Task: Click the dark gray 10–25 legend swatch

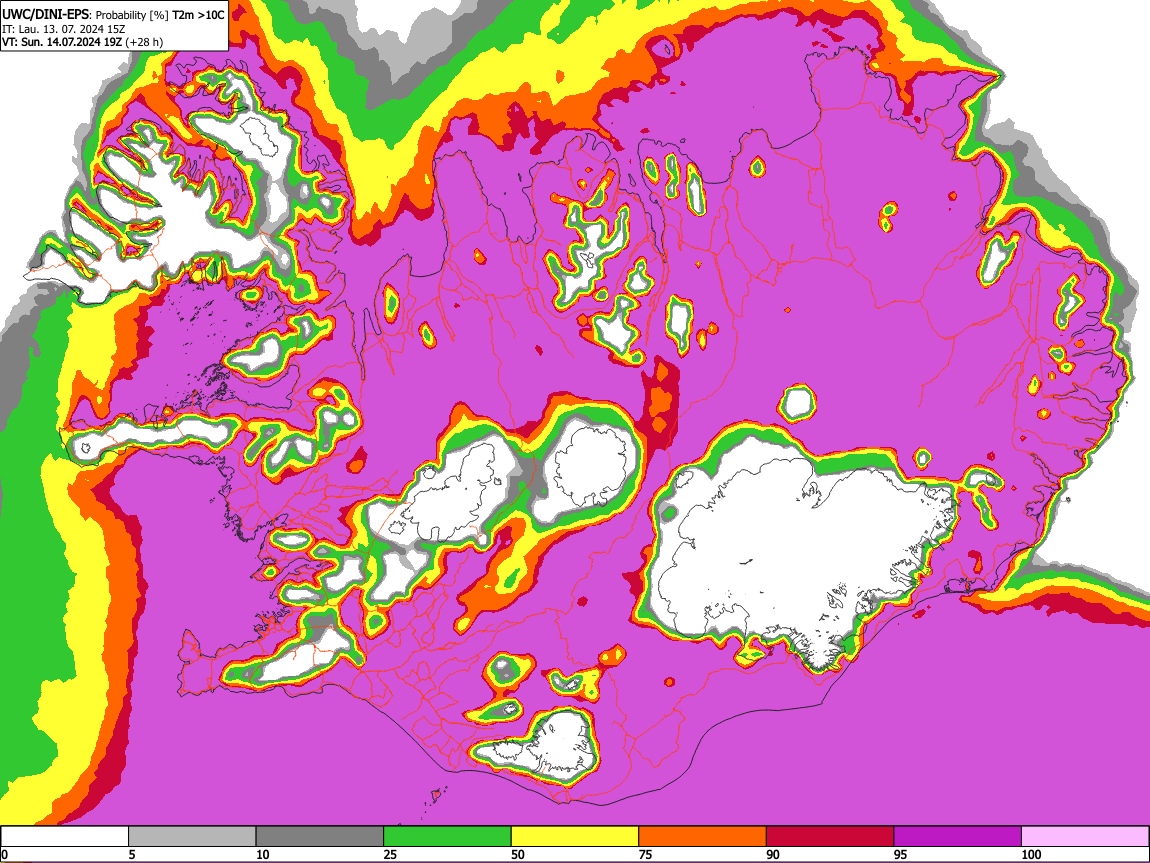Action: pos(320,837)
